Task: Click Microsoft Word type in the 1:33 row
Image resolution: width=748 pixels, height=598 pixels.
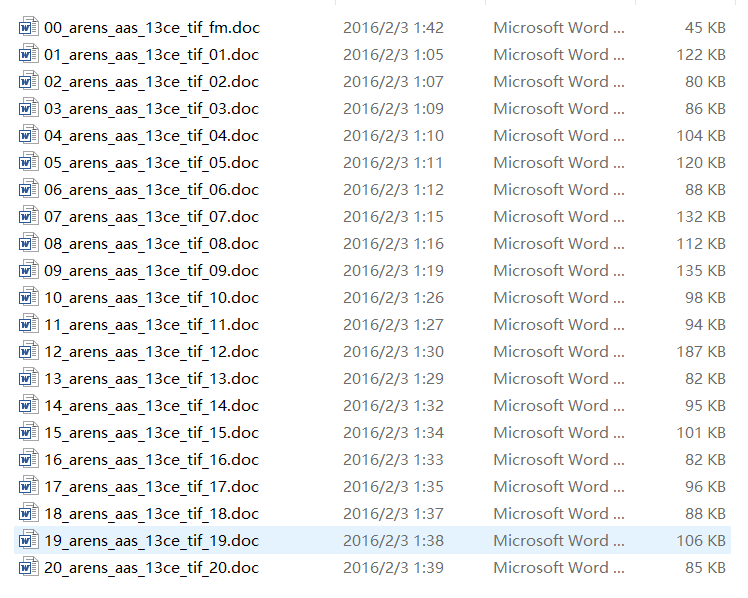Action: [559, 460]
